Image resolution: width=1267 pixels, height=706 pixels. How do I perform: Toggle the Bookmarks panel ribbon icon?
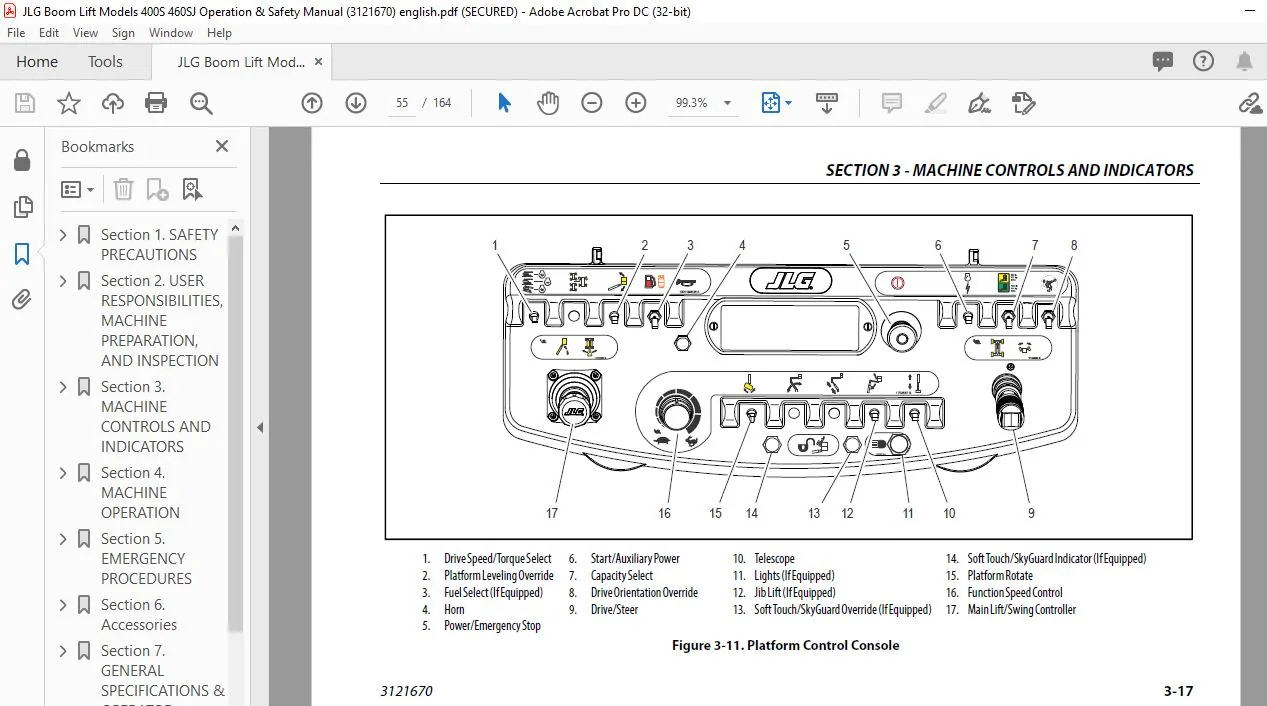click(21, 254)
